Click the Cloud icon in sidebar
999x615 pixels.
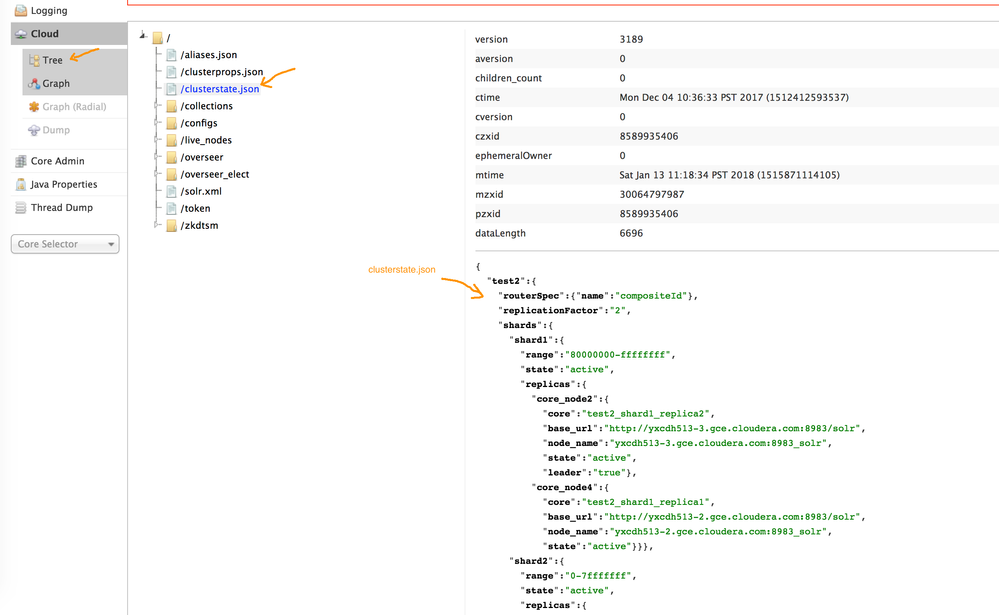[21, 34]
